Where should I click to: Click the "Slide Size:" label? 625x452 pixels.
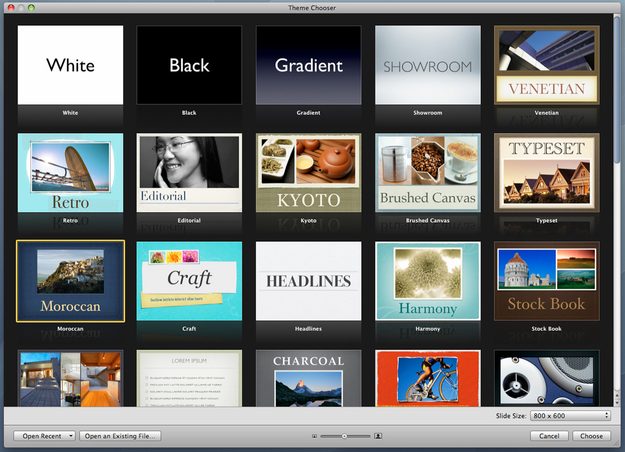coord(511,416)
